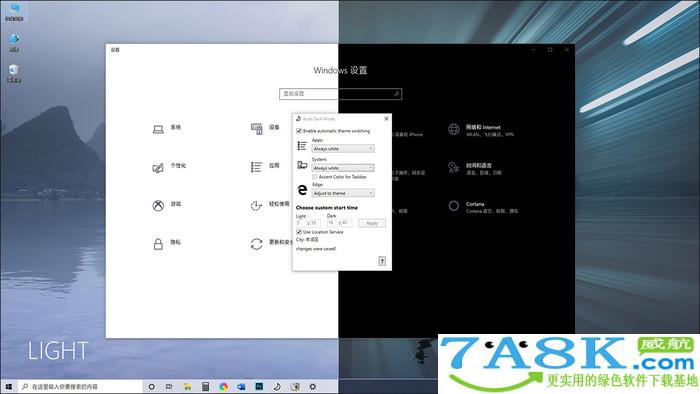This screenshot has width=700, height=394.
Task: Open the 个性化 personalization settings category
Action: [x=169, y=167]
